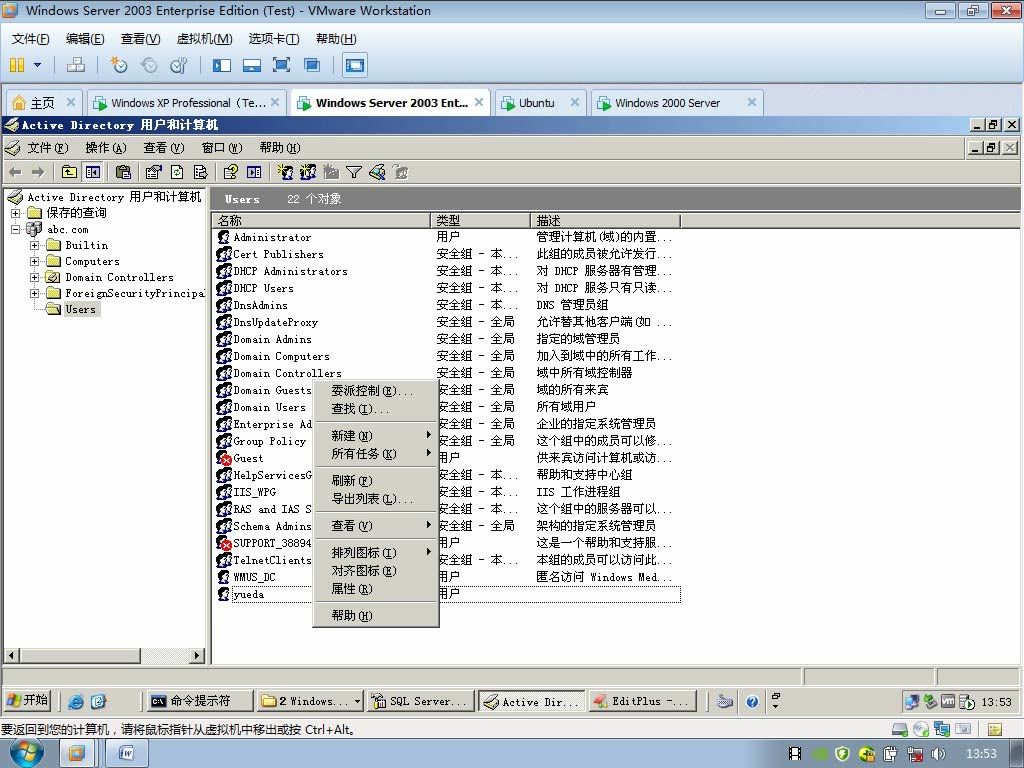Open 所有任务(K) submenu in context menu

pos(376,454)
